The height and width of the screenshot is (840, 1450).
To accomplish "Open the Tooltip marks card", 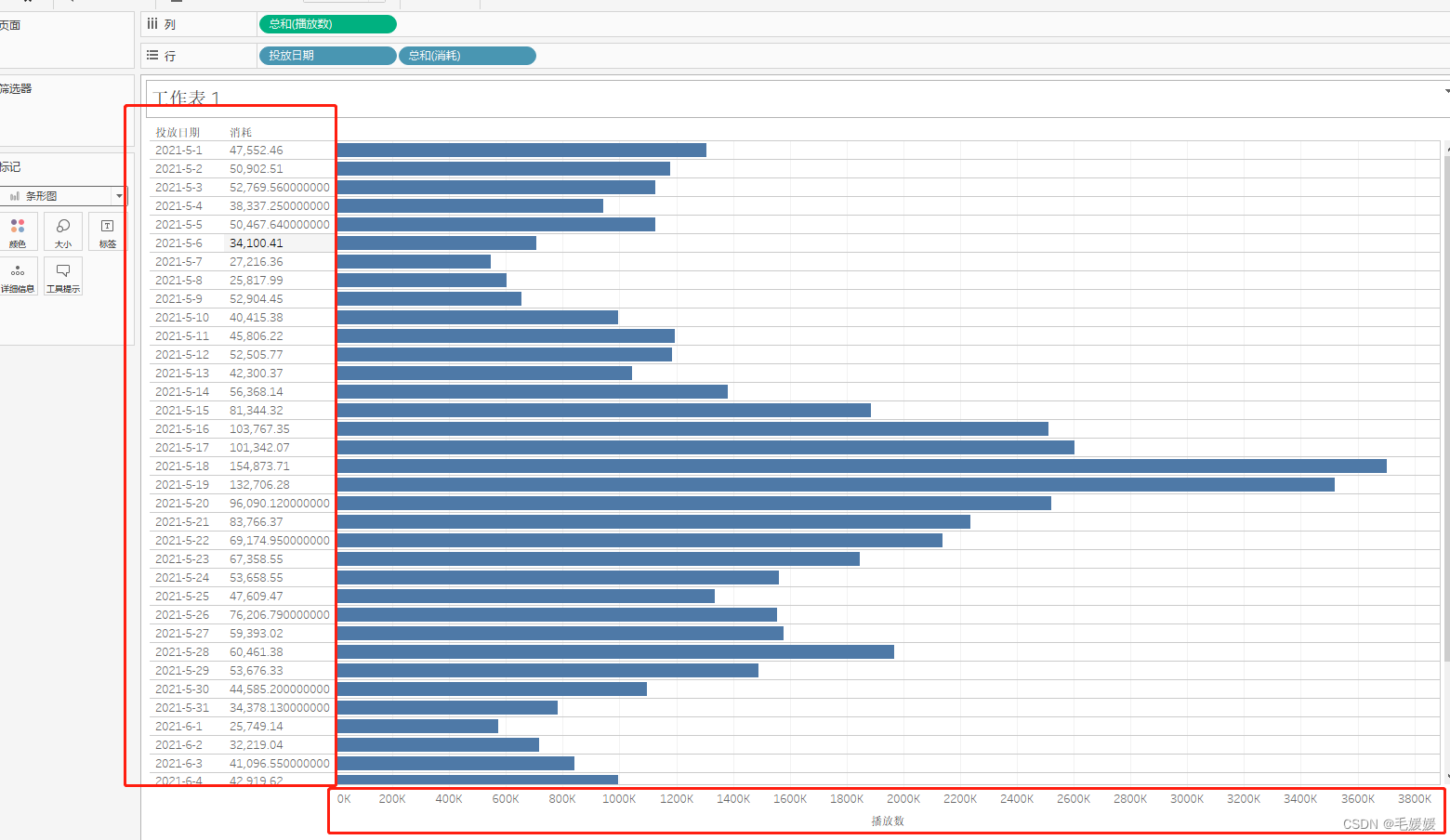I will click(63, 276).
